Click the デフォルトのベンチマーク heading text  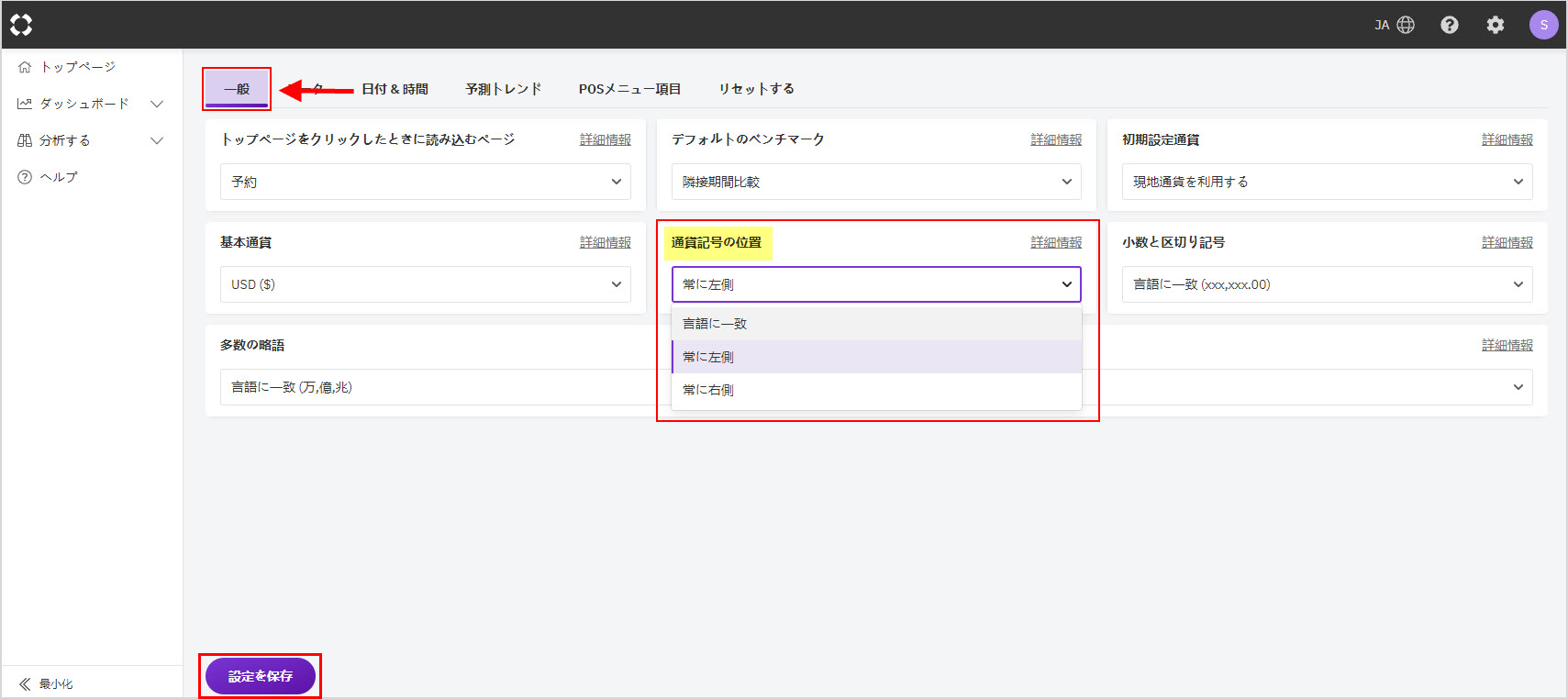click(748, 139)
